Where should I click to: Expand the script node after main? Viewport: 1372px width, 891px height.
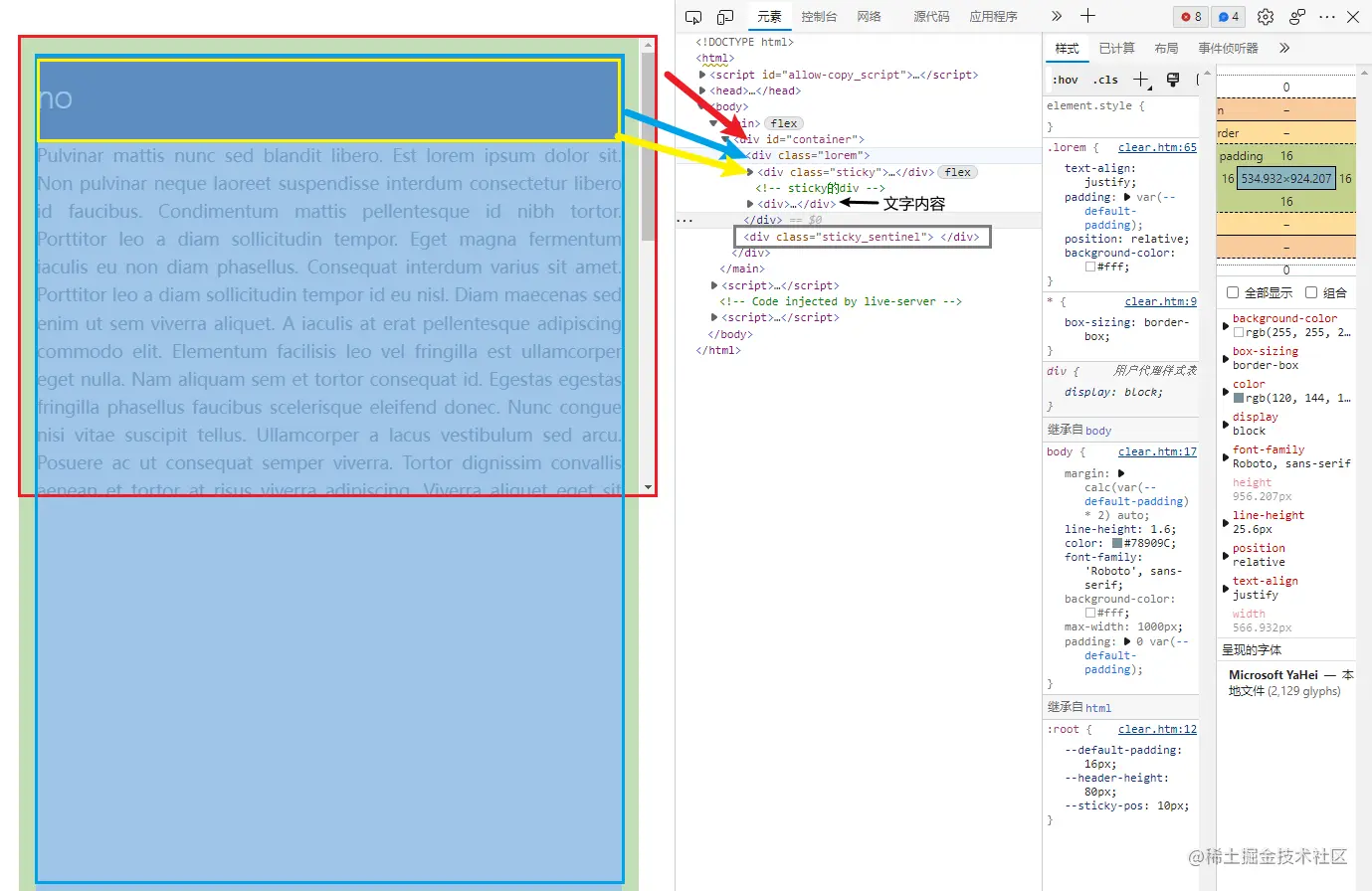[714, 285]
